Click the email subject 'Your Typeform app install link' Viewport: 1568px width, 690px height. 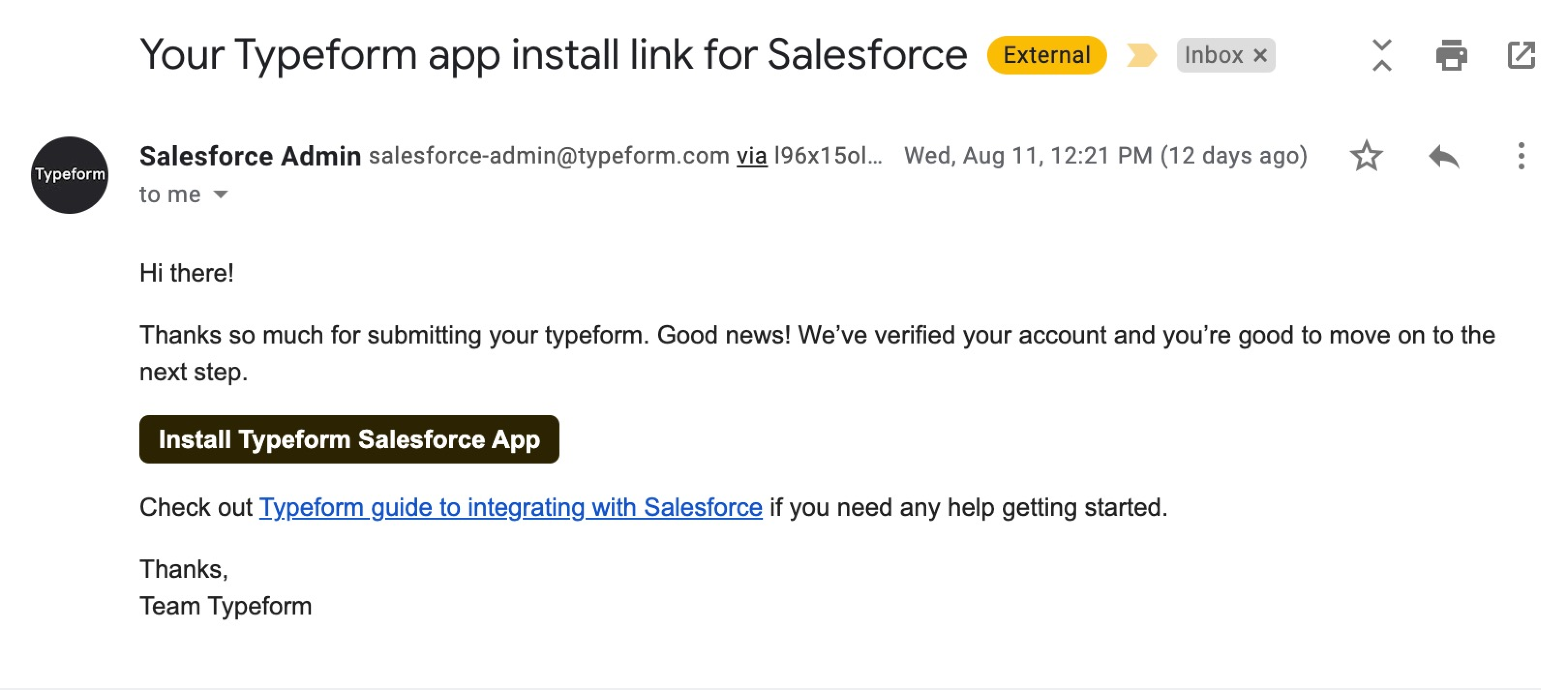[553, 55]
